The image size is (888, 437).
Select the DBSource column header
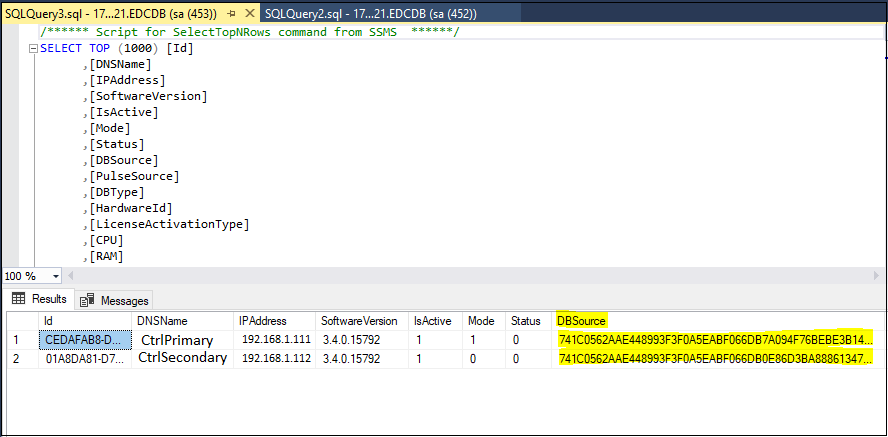click(x=581, y=321)
